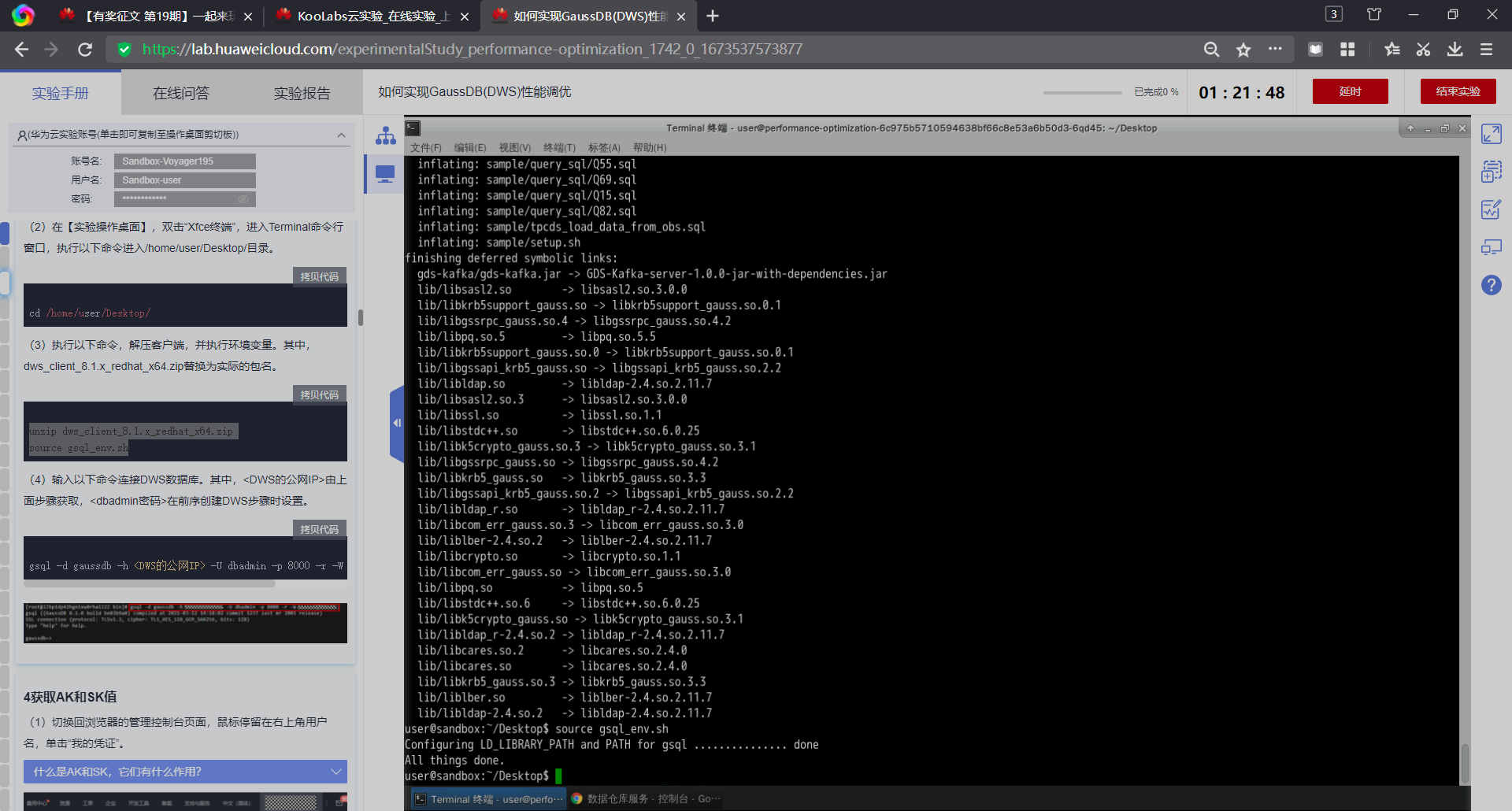Close the 有奖征文 browser tab
The width and height of the screenshot is (1512, 811).
coord(248,17)
